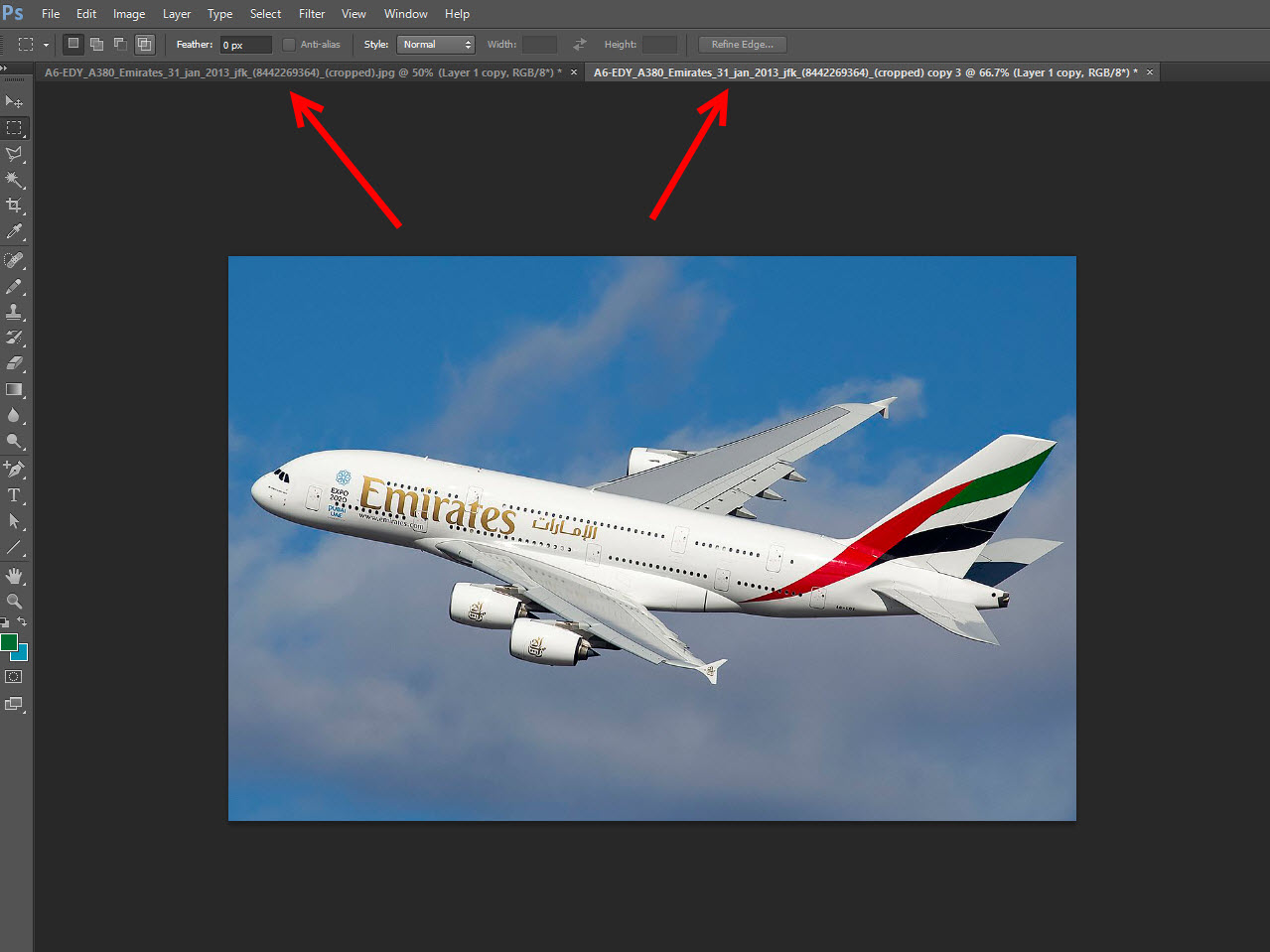Image resolution: width=1270 pixels, height=952 pixels.
Task: Choose New selection mode
Action: (x=73, y=44)
